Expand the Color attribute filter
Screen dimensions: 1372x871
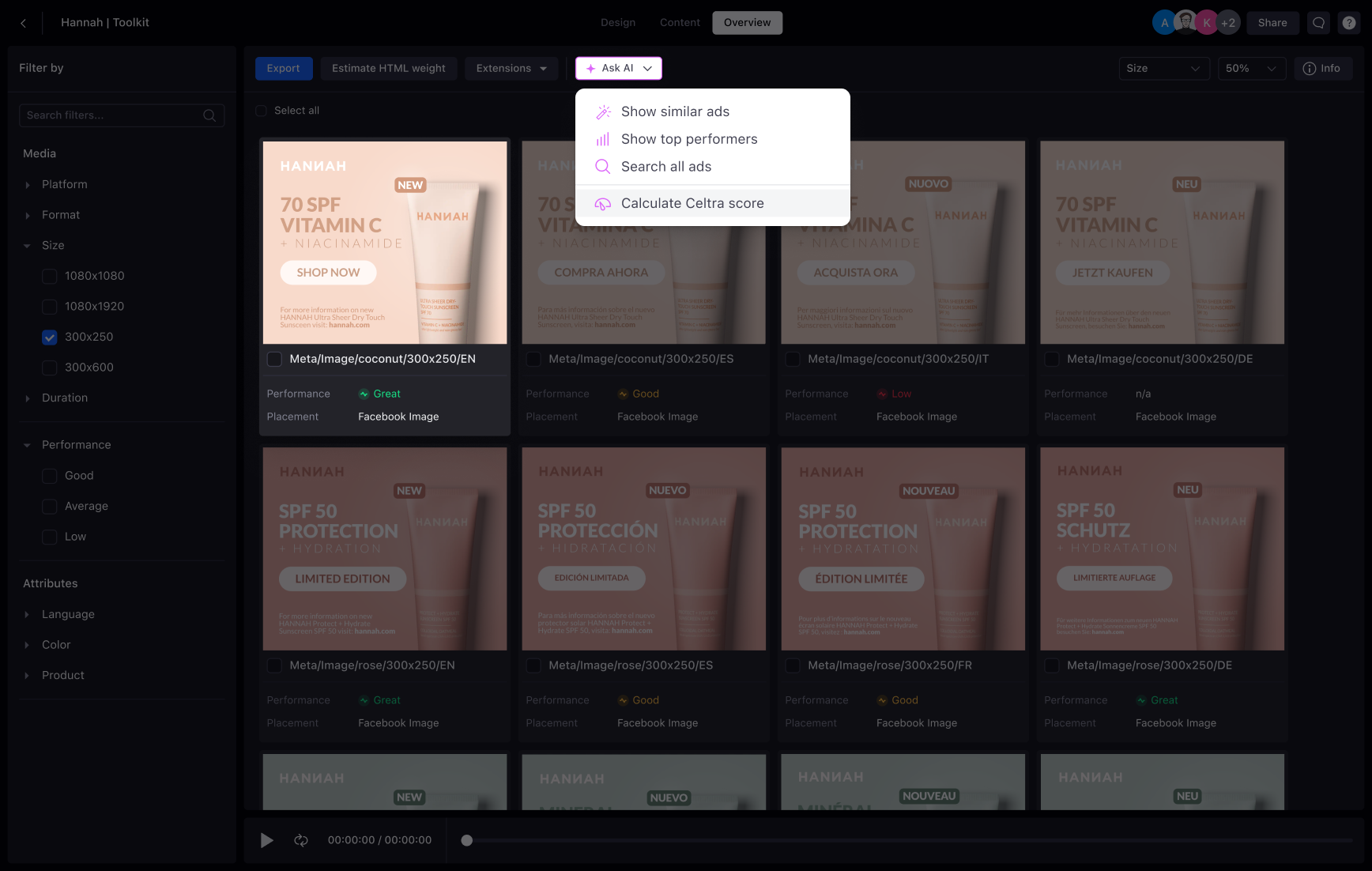(27, 645)
